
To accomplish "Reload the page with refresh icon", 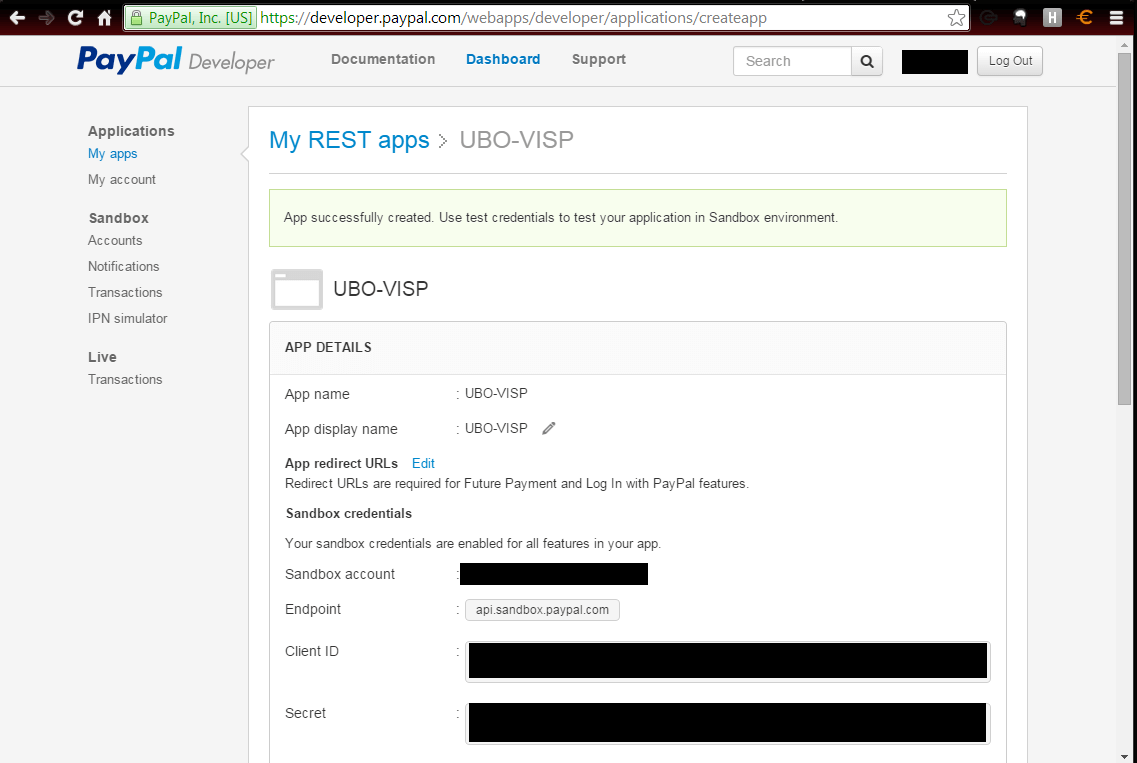I will coord(75,17).
